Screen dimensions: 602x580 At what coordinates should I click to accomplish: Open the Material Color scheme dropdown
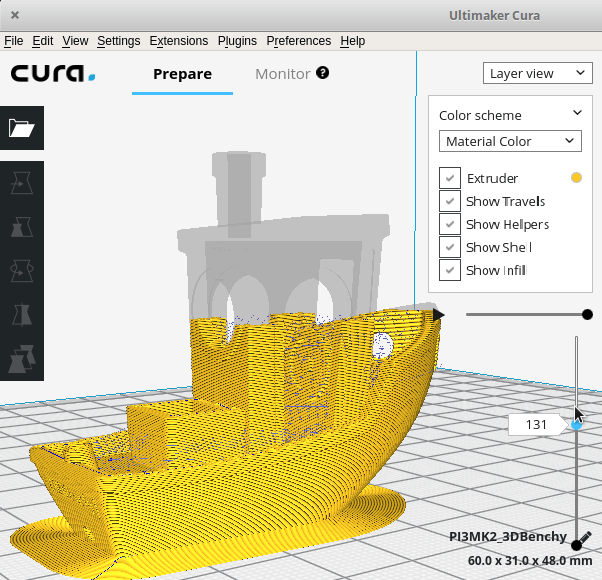pyautogui.click(x=510, y=141)
